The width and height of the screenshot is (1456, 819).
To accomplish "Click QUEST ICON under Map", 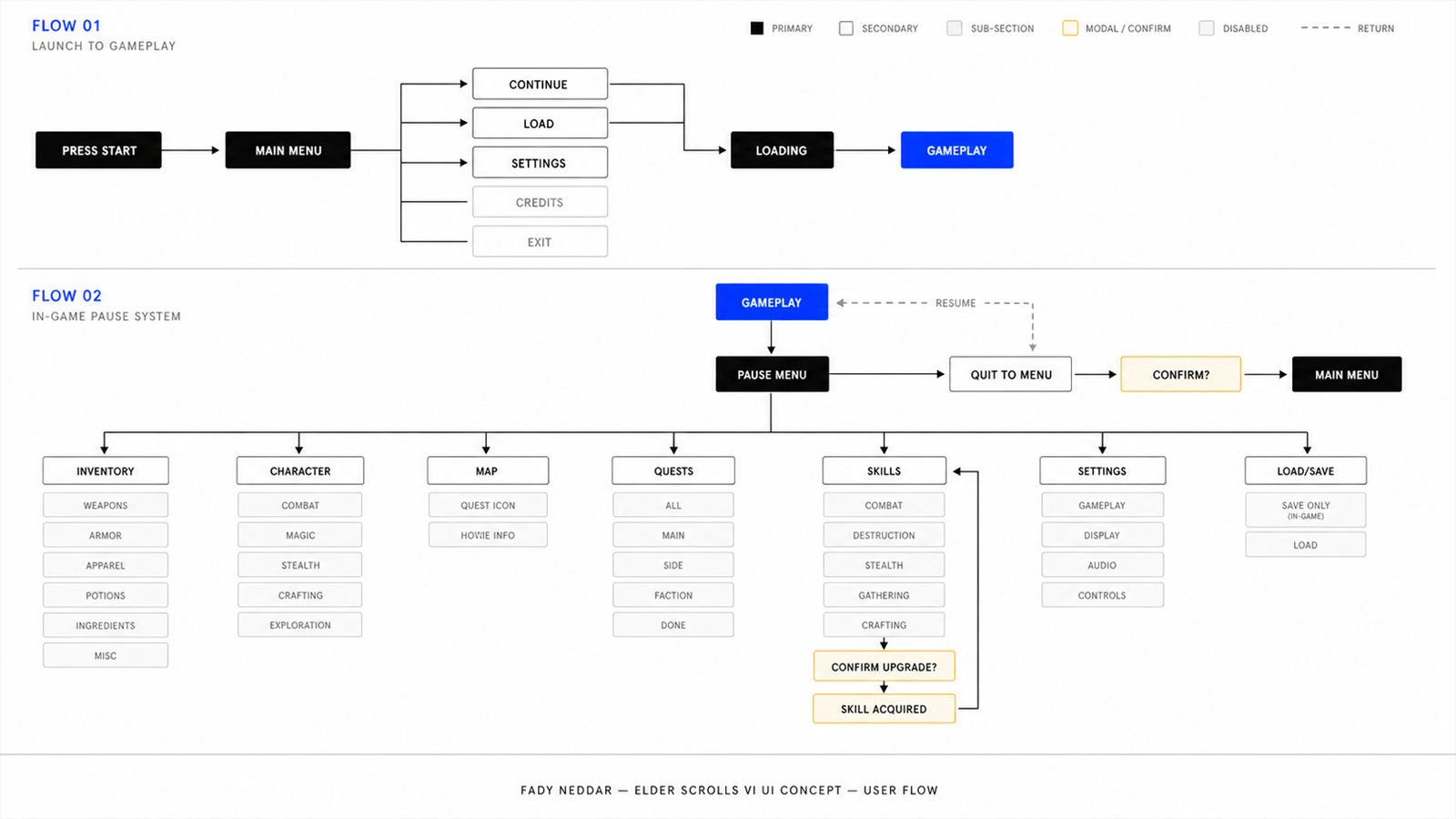I will click(488, 505).
